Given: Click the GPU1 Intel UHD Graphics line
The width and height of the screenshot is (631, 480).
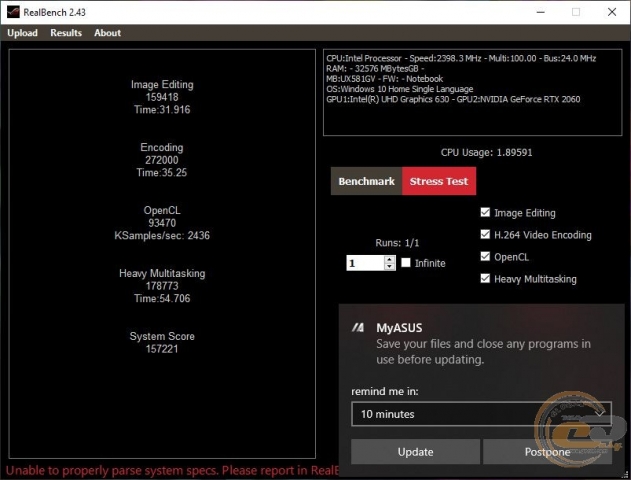Looking at the screenshot, I should point(453,99).
